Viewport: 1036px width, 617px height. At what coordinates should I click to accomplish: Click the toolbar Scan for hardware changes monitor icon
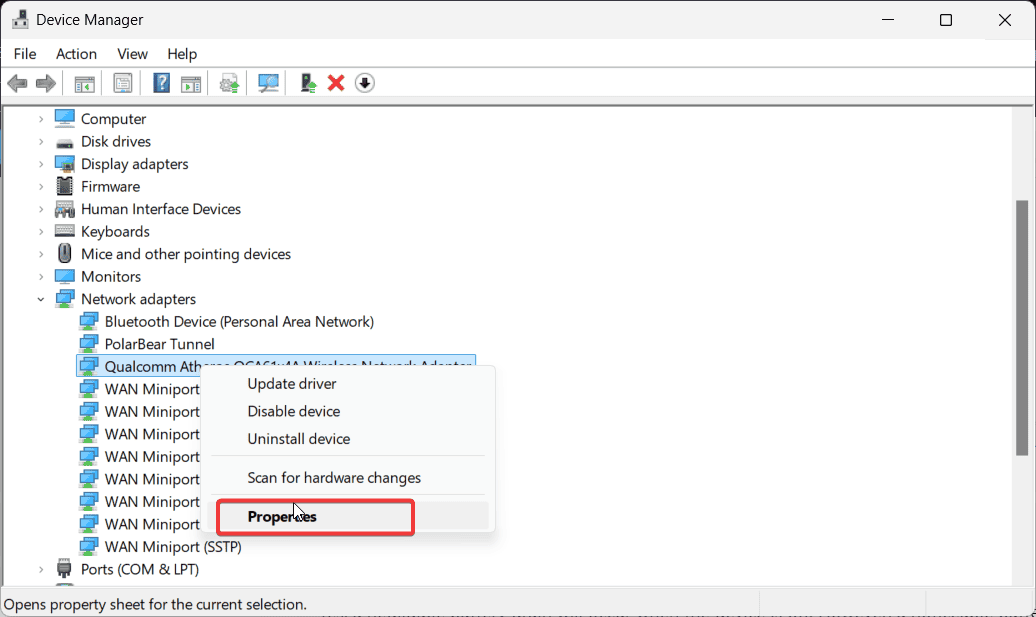click(268, 83)
